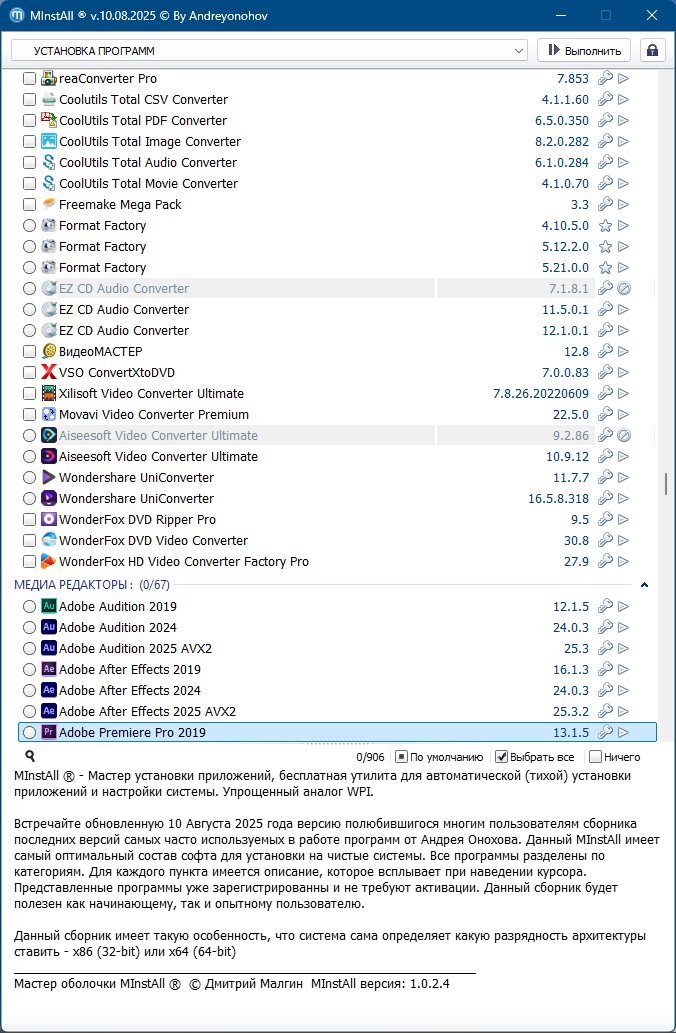Image resolution: width=676 pixels, height=1033 pixels.
Task: Click star icon for Format Factory 4.10.5.0
Action: (x=605, y=225)
